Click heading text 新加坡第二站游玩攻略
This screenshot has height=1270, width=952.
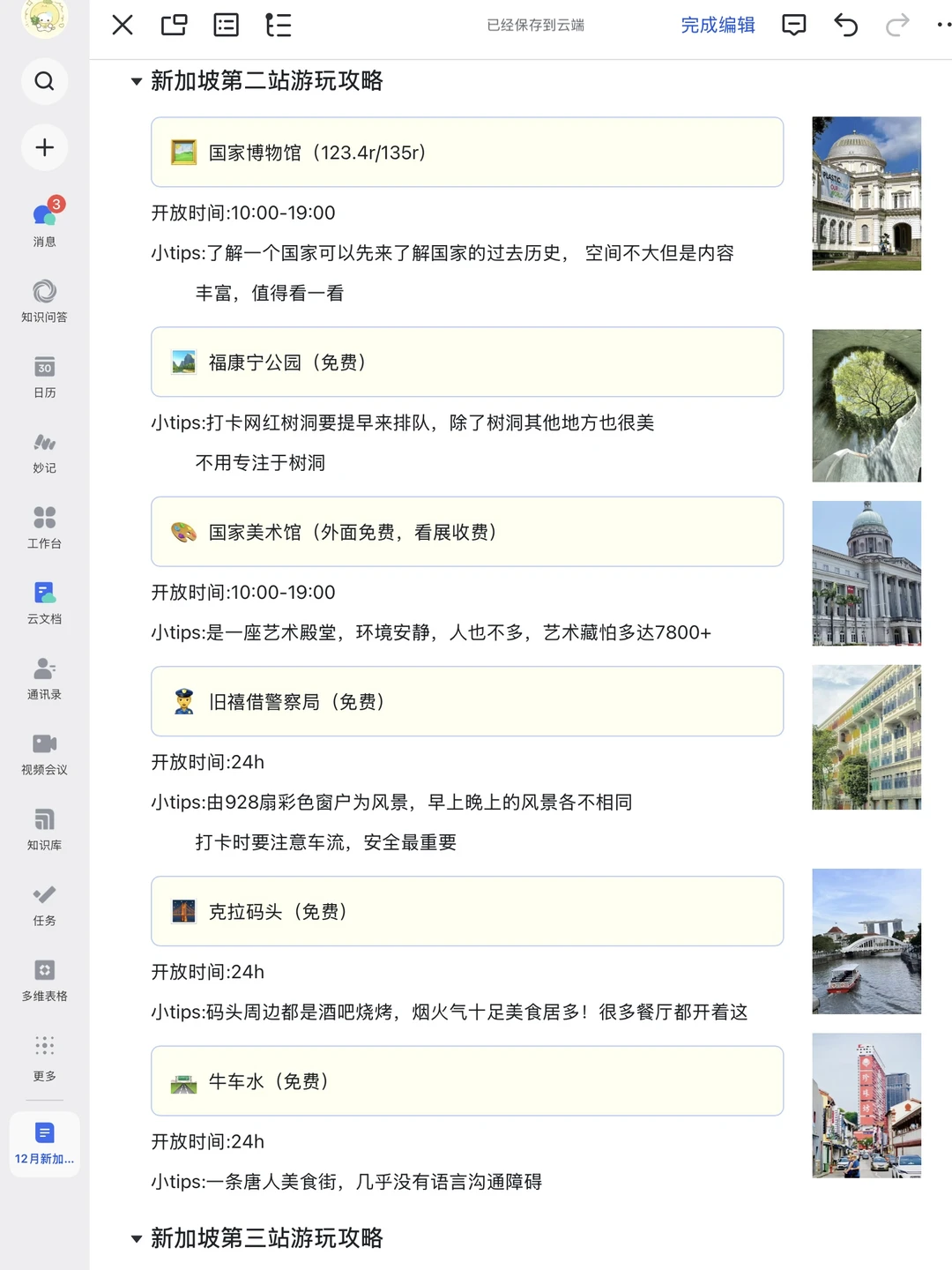(267, 81)
